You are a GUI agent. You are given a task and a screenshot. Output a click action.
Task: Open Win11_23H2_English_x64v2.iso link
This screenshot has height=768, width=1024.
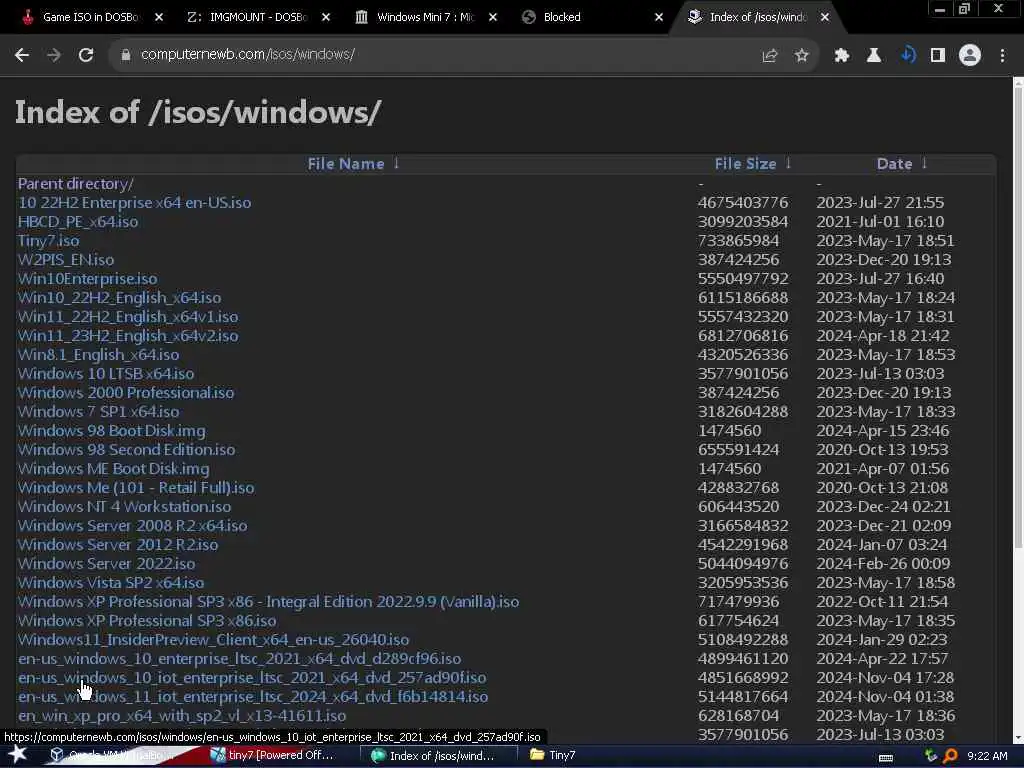click(128, 336)
